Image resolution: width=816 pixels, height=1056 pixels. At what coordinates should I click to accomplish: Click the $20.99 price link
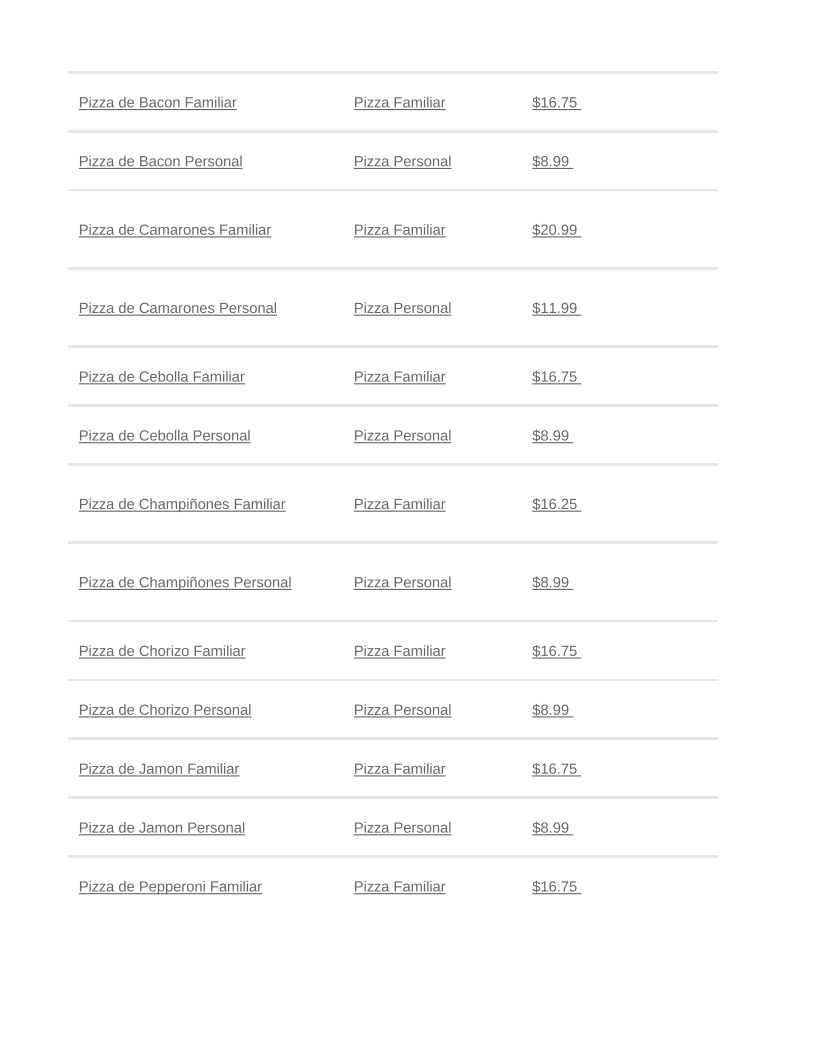pyautogui.click(x=555, y=230)
